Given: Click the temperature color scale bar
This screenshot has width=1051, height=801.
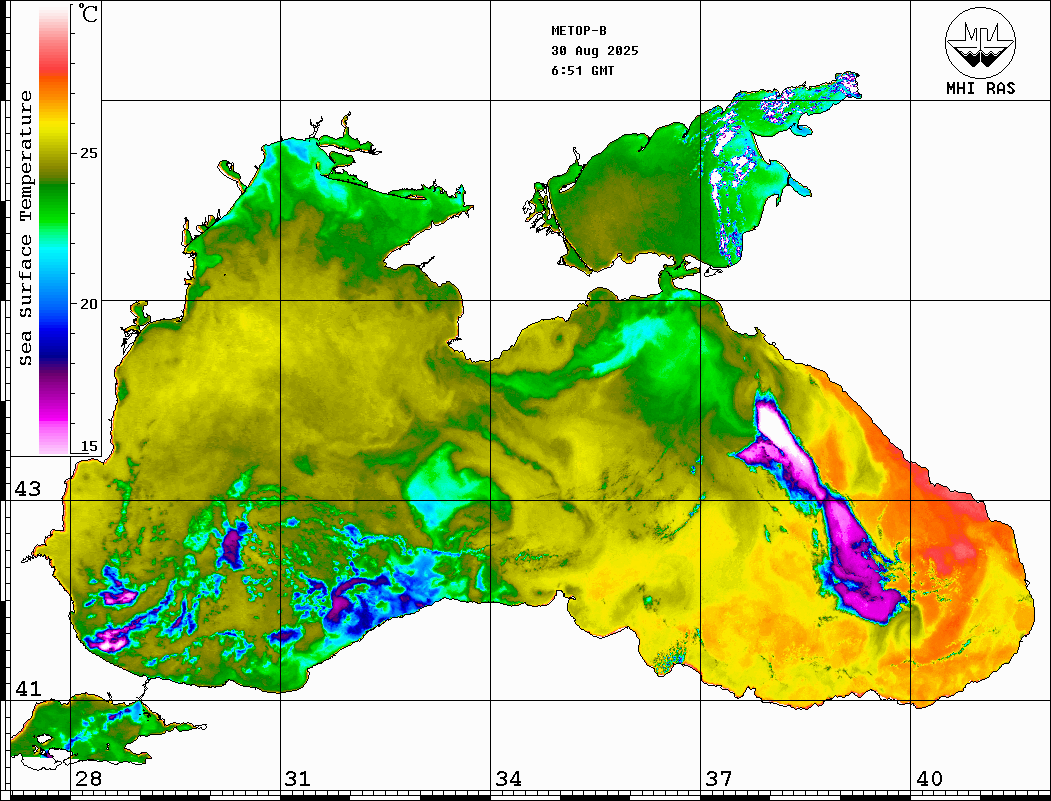Looking at the screenshot, I should coord(54,230).
